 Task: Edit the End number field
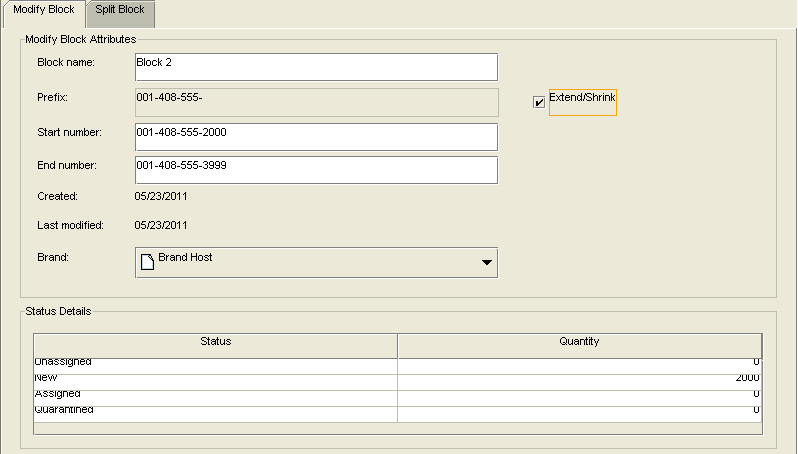[316, 170]
